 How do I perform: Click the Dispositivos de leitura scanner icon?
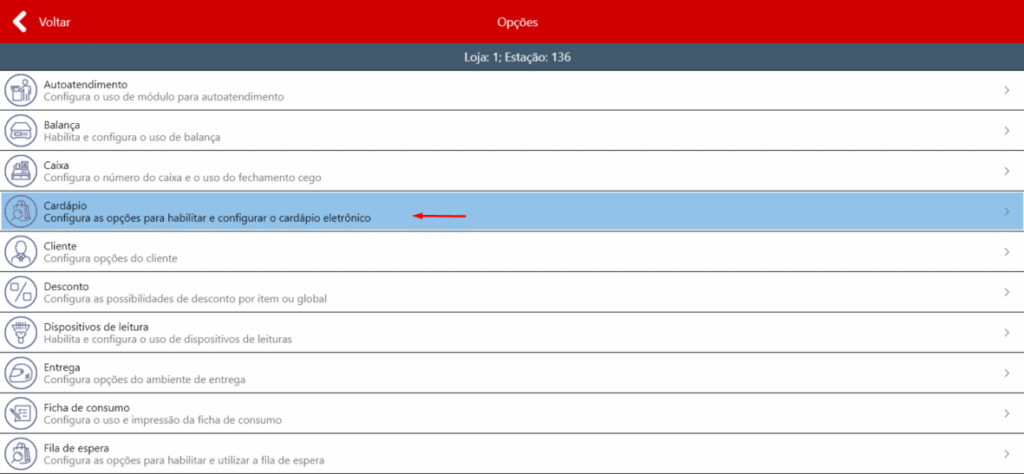[x=20, y=332]
